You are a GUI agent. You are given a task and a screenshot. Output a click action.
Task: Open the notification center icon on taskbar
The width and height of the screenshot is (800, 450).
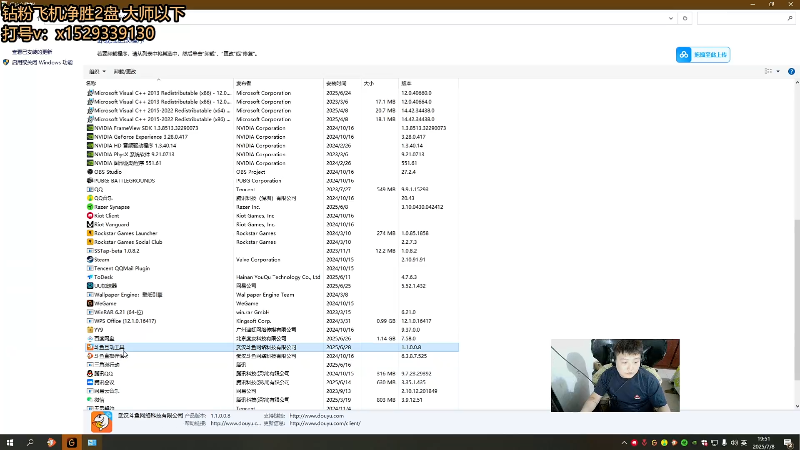point(788,442)
